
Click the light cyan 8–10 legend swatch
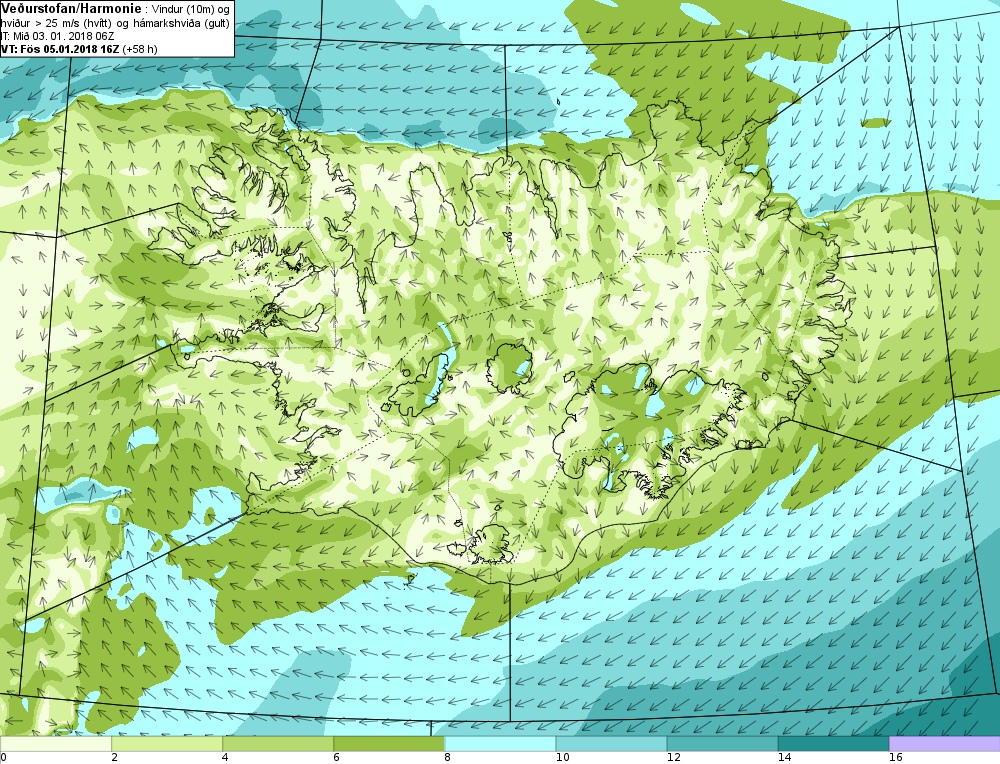tap(499, 744)
